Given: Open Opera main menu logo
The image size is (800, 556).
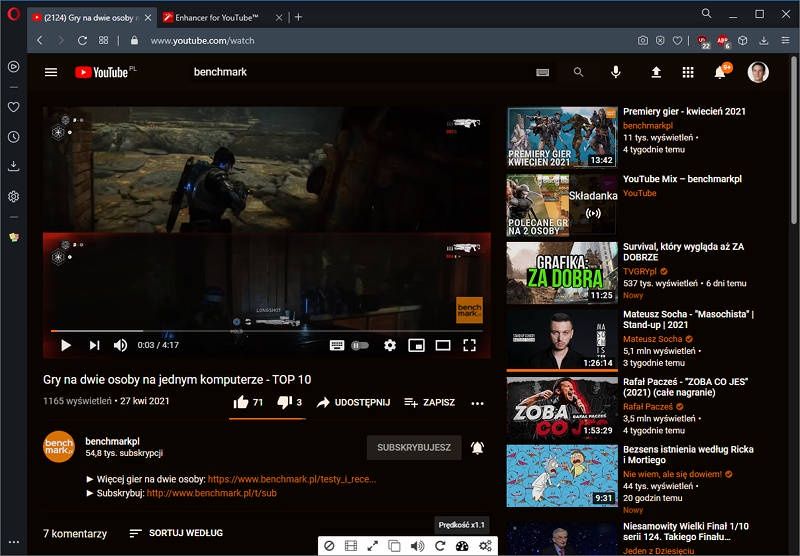Looking at the screenshot, I should (14, 14).
